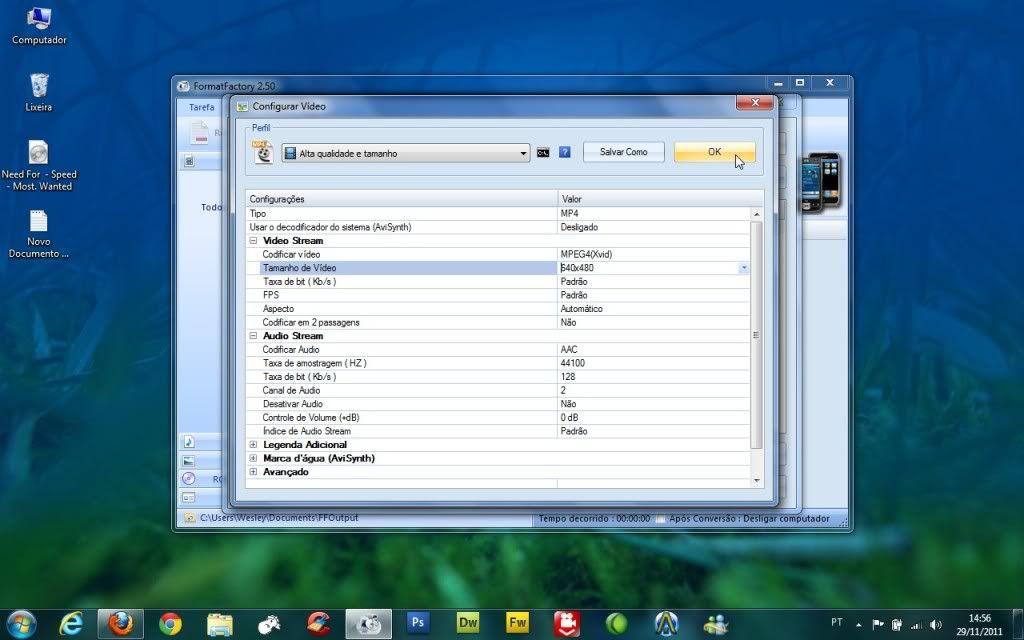The height and width of the screenshot is (640, 1024).
Task: Collapse the Audio Stream section
Action: coord(253,336)
